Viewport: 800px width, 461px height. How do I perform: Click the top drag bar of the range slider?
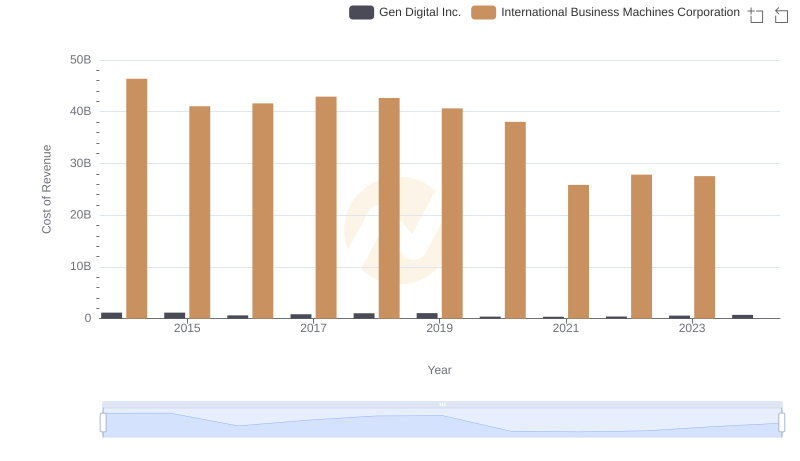pyautogui.click(x=442, y=404)
